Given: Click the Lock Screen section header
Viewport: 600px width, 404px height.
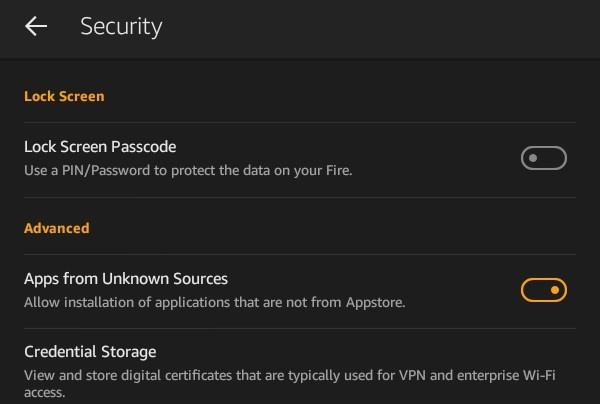Looking at the screenshot, I should (64, 97).
